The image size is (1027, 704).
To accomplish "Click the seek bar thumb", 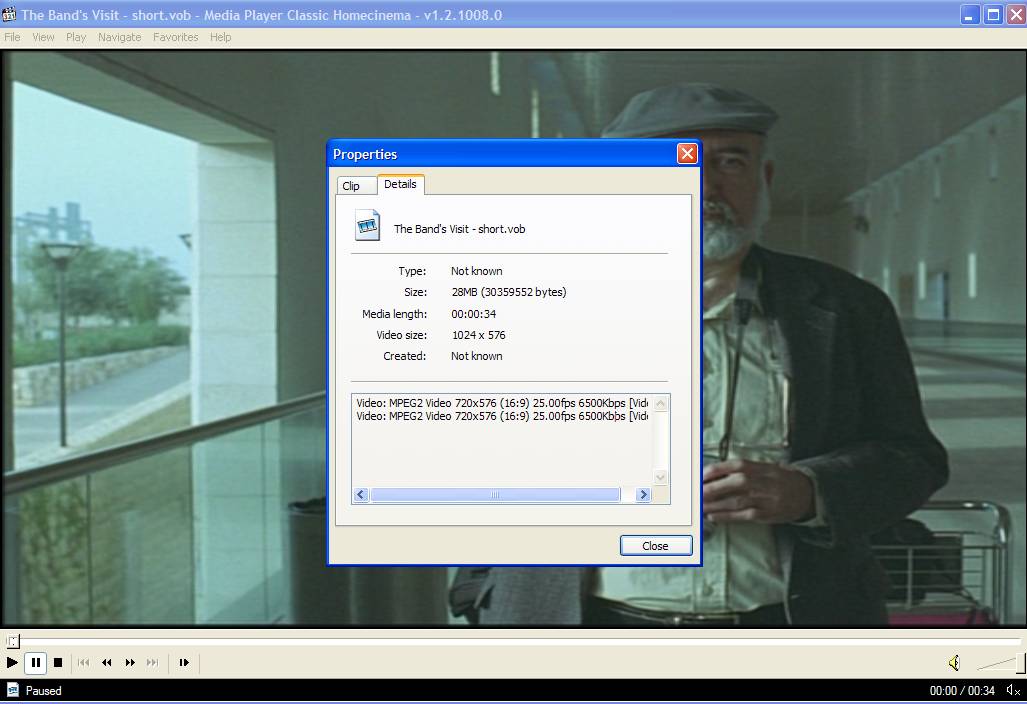I will (13, 640).
